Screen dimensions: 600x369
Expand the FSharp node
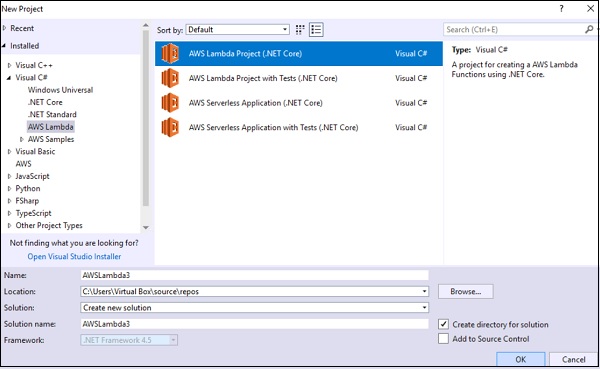click(10, 201)
